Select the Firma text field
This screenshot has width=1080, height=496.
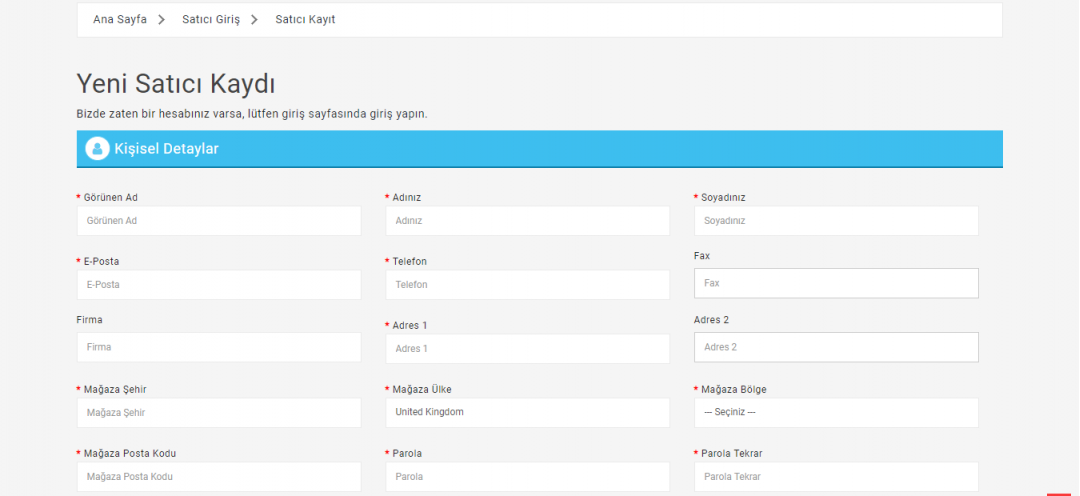pos(219,347)
